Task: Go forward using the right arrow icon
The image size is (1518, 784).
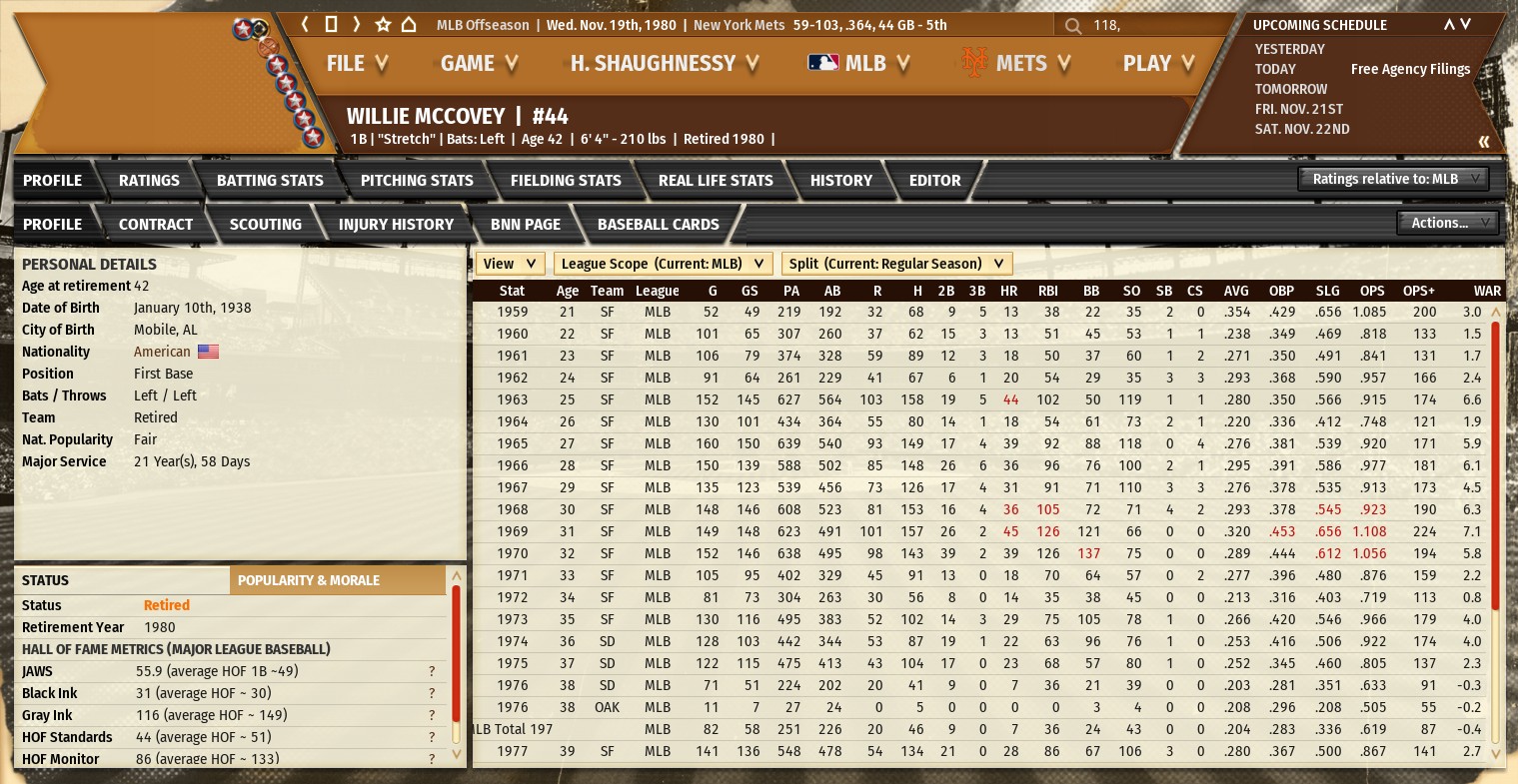Action: pos(356,24)
